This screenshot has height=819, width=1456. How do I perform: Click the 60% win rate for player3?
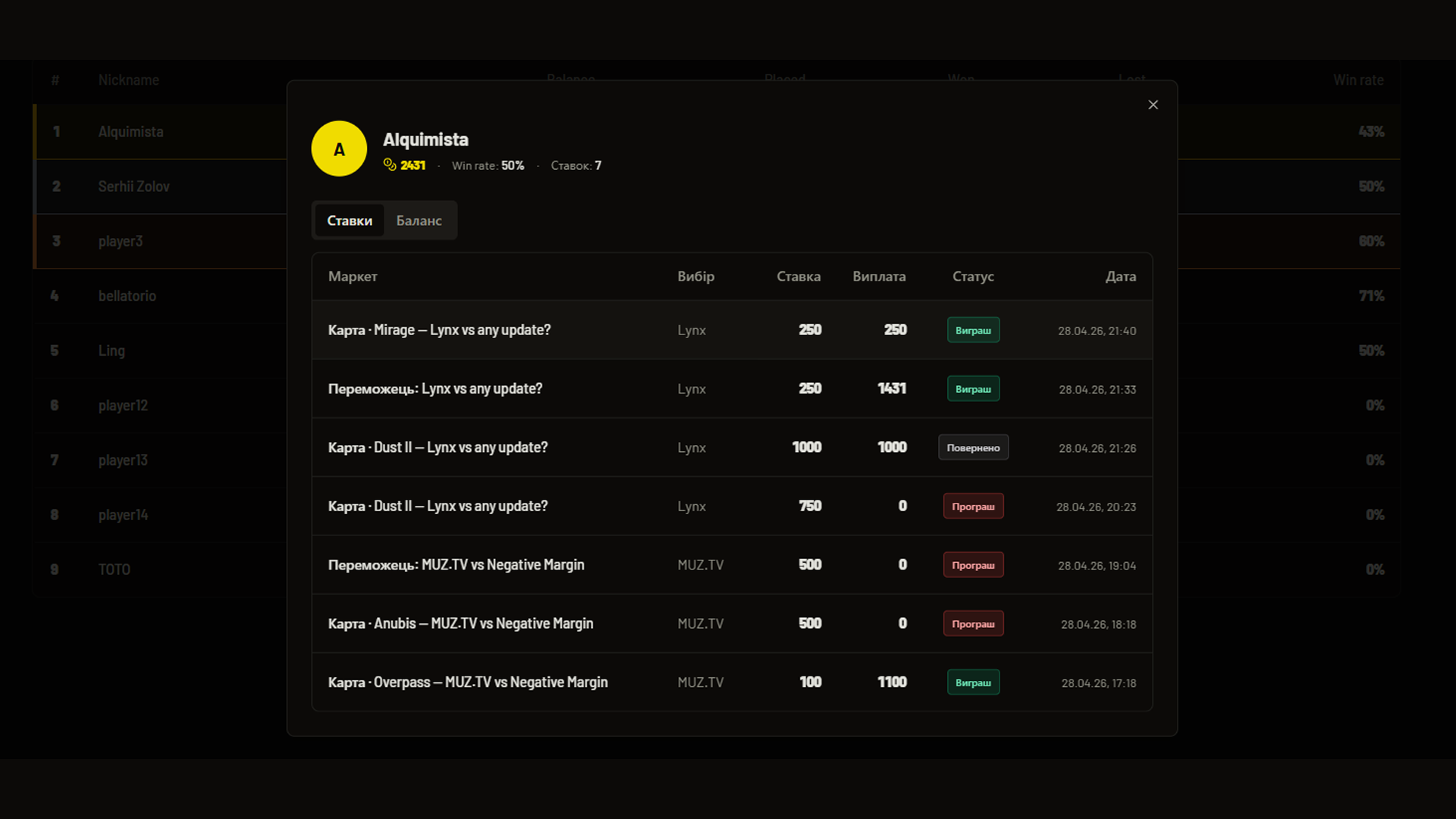(x=1371, y=241)
